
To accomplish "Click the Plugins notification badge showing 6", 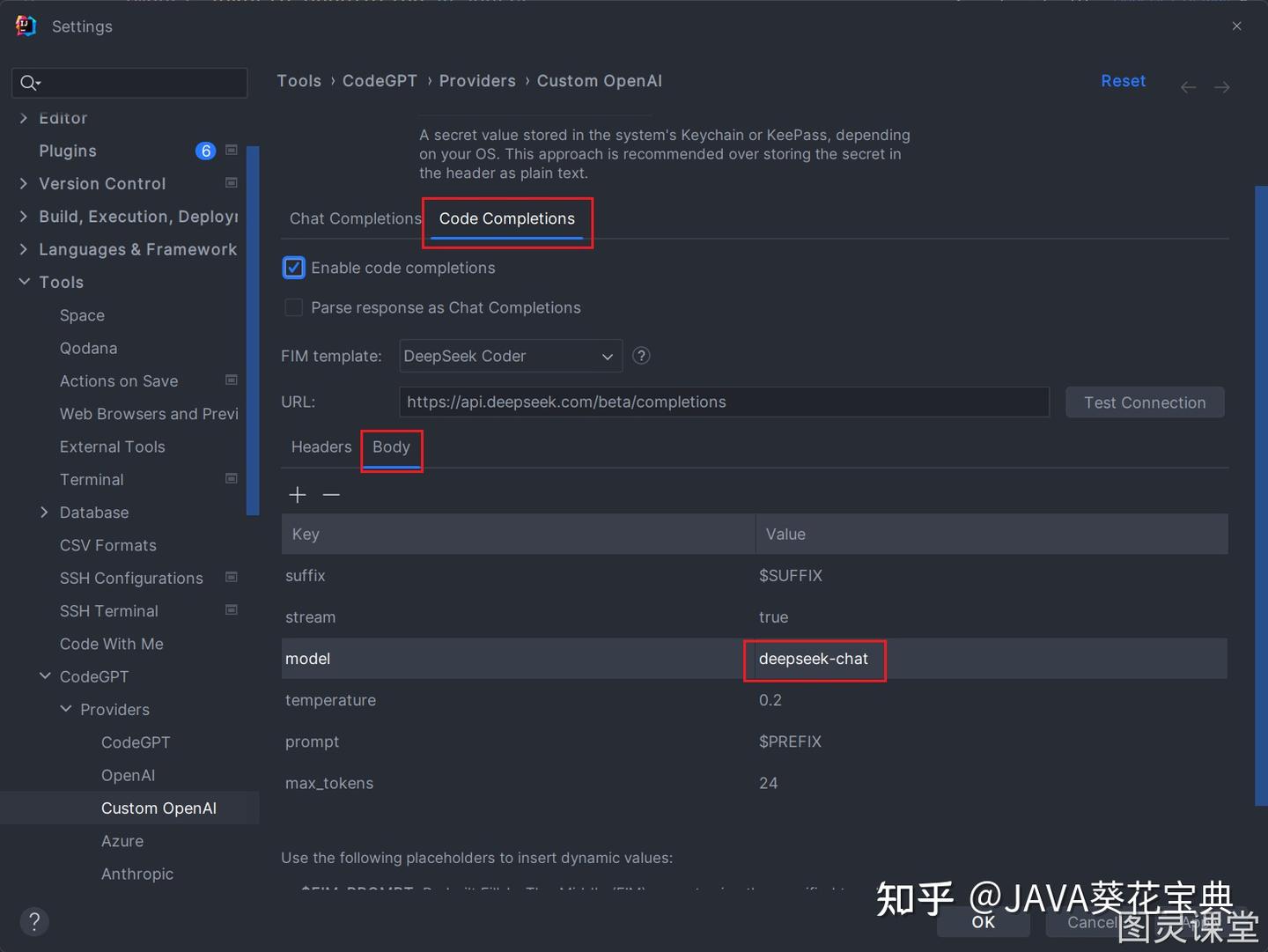I will 205,151.
